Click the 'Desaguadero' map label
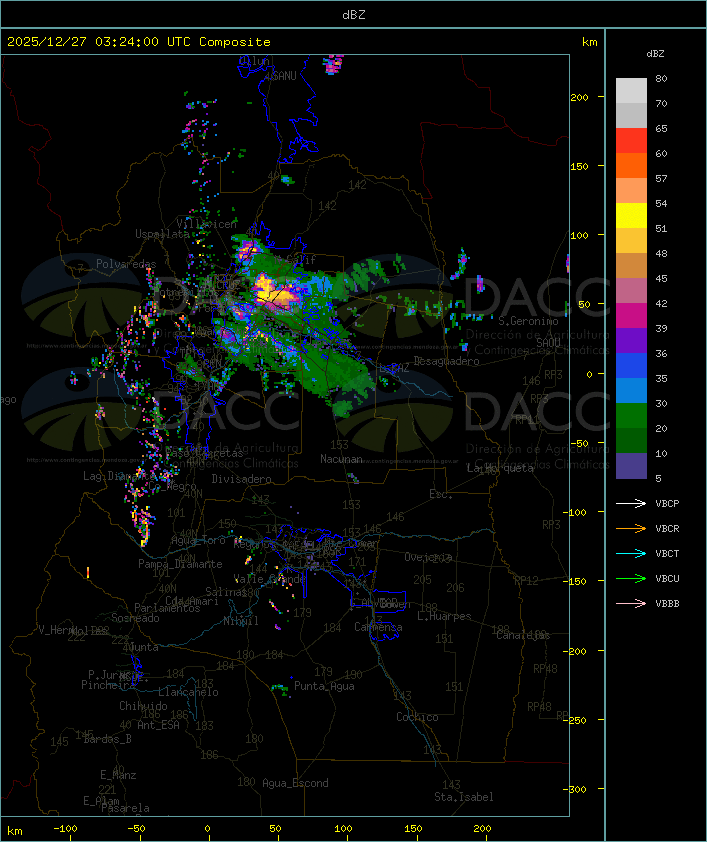 (x=446, y=361)
